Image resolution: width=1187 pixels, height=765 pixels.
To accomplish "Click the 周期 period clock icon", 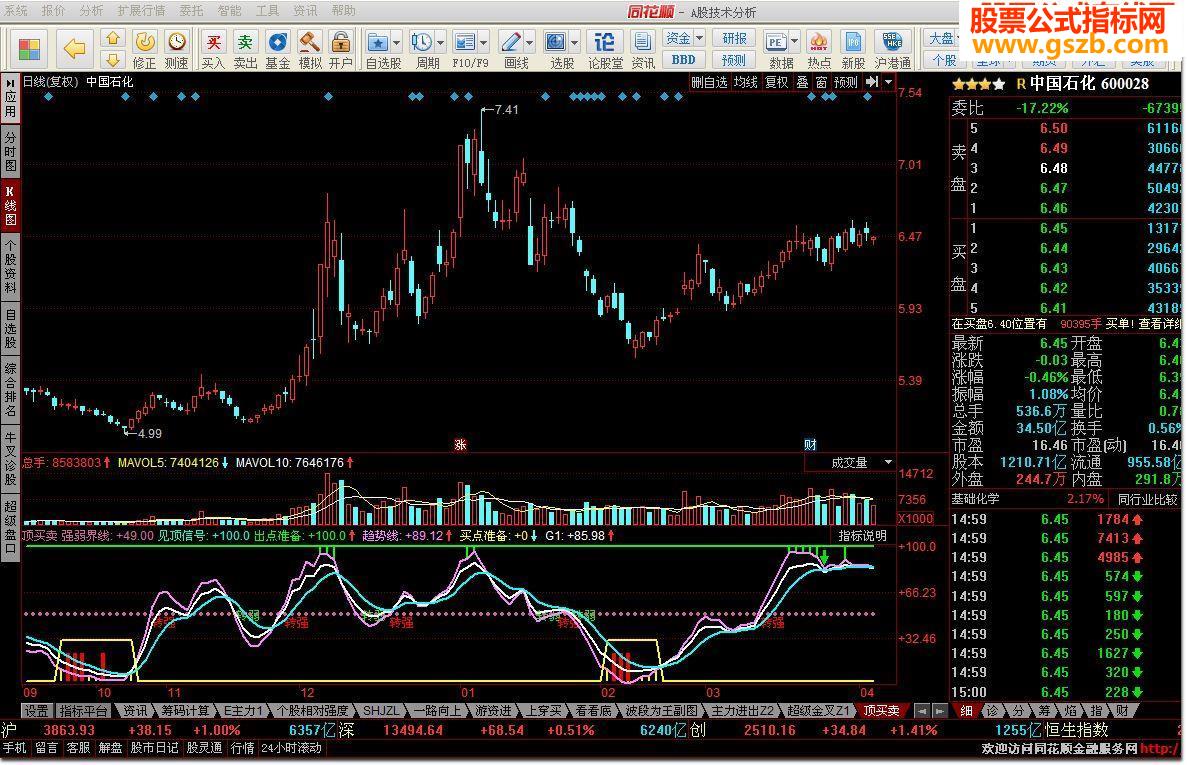I will point(421,42).
